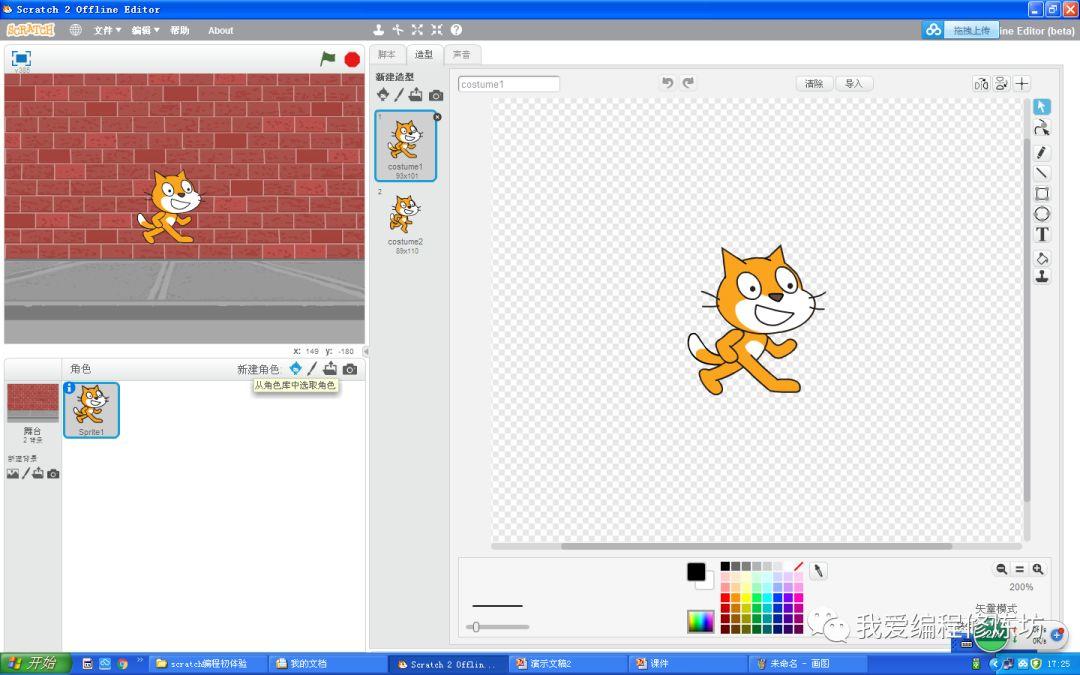
Task: Click the undo arrow in paint editor
Action: click(x=667, y=83)
